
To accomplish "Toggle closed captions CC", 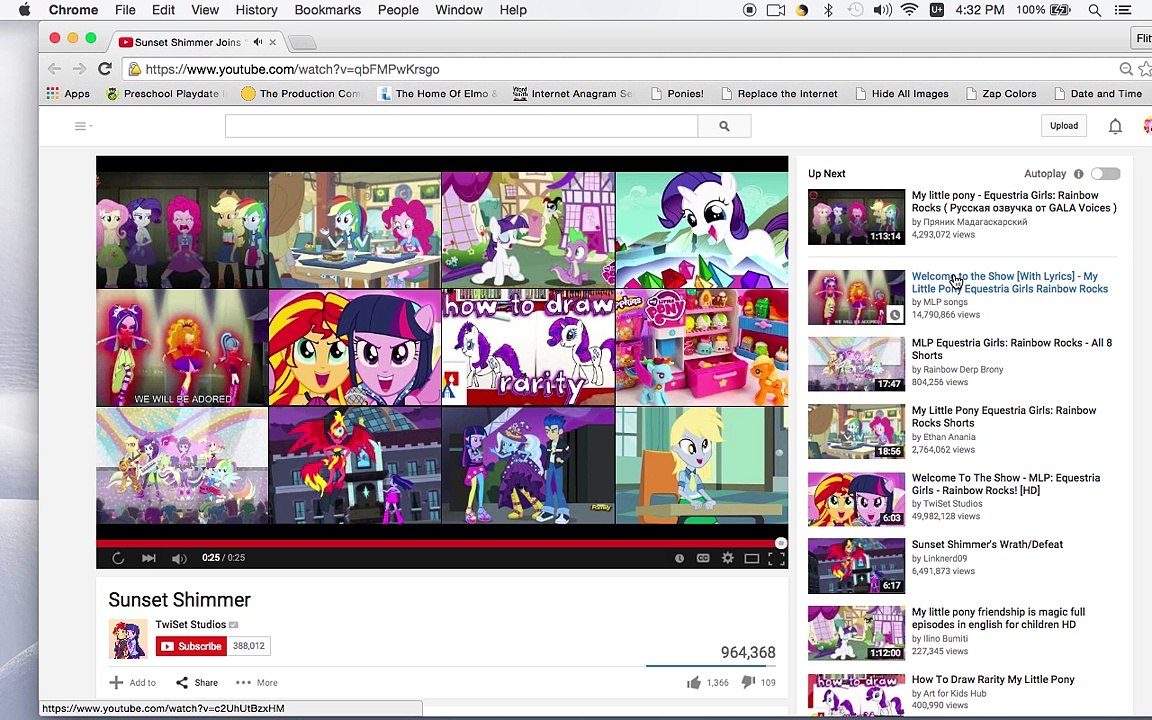I will [x=703, y=558].
